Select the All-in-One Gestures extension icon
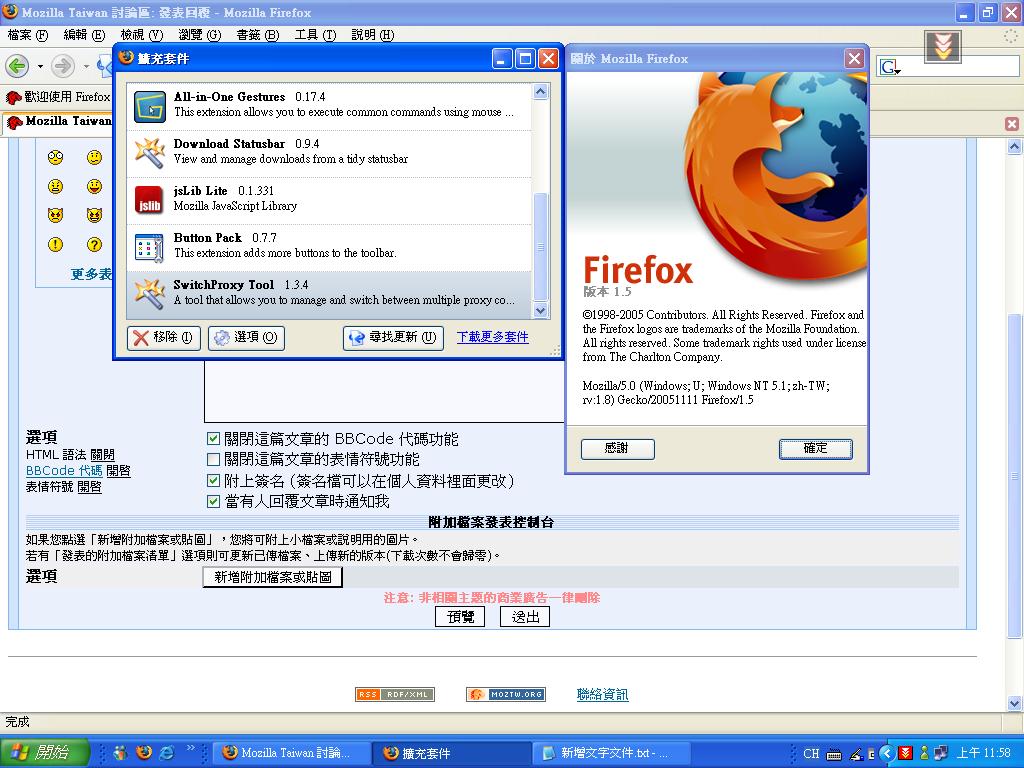 (150, 106)
